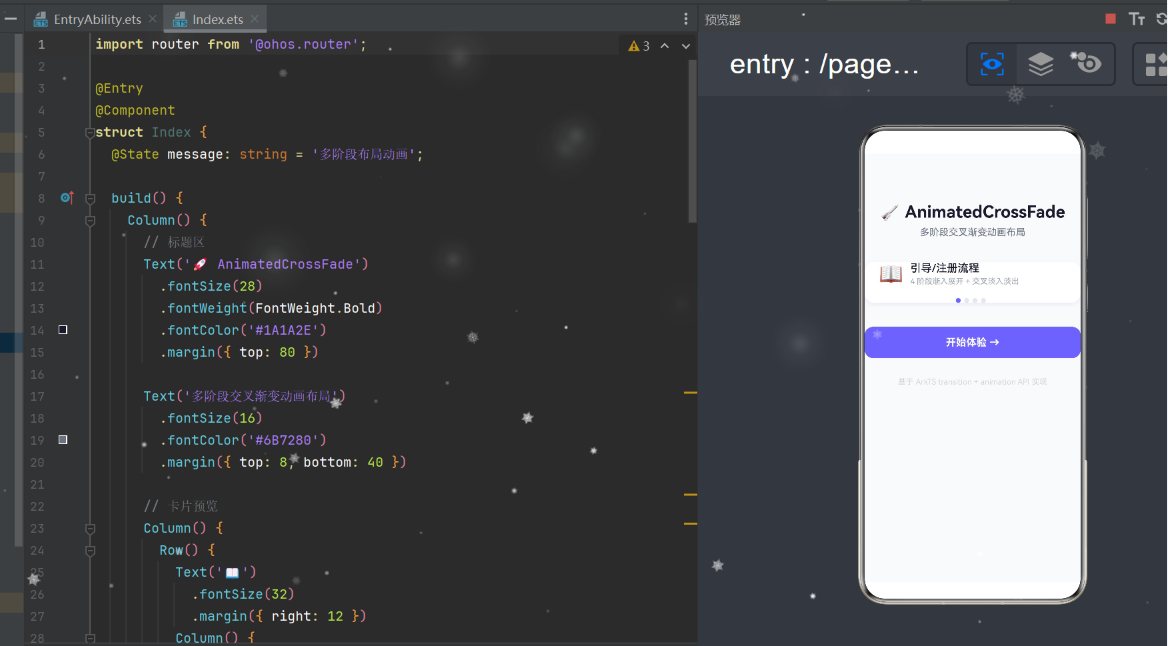The height and width of the screenshot is (646, 1168).
Task: Open color picker for #6B7280 swatch
Action: [x=63, y=440]
